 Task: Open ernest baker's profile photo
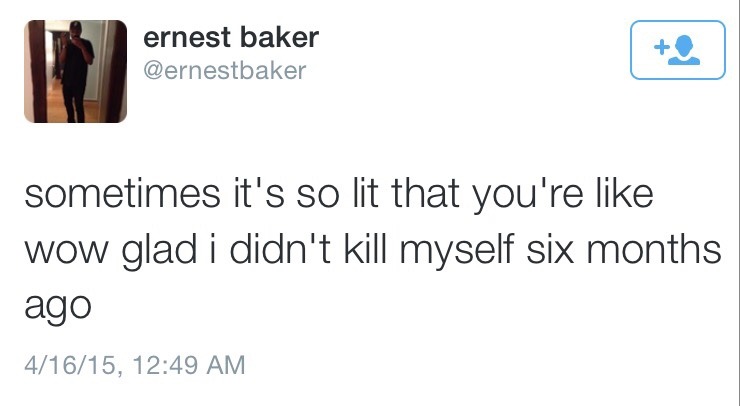click(x=76, y=71)
